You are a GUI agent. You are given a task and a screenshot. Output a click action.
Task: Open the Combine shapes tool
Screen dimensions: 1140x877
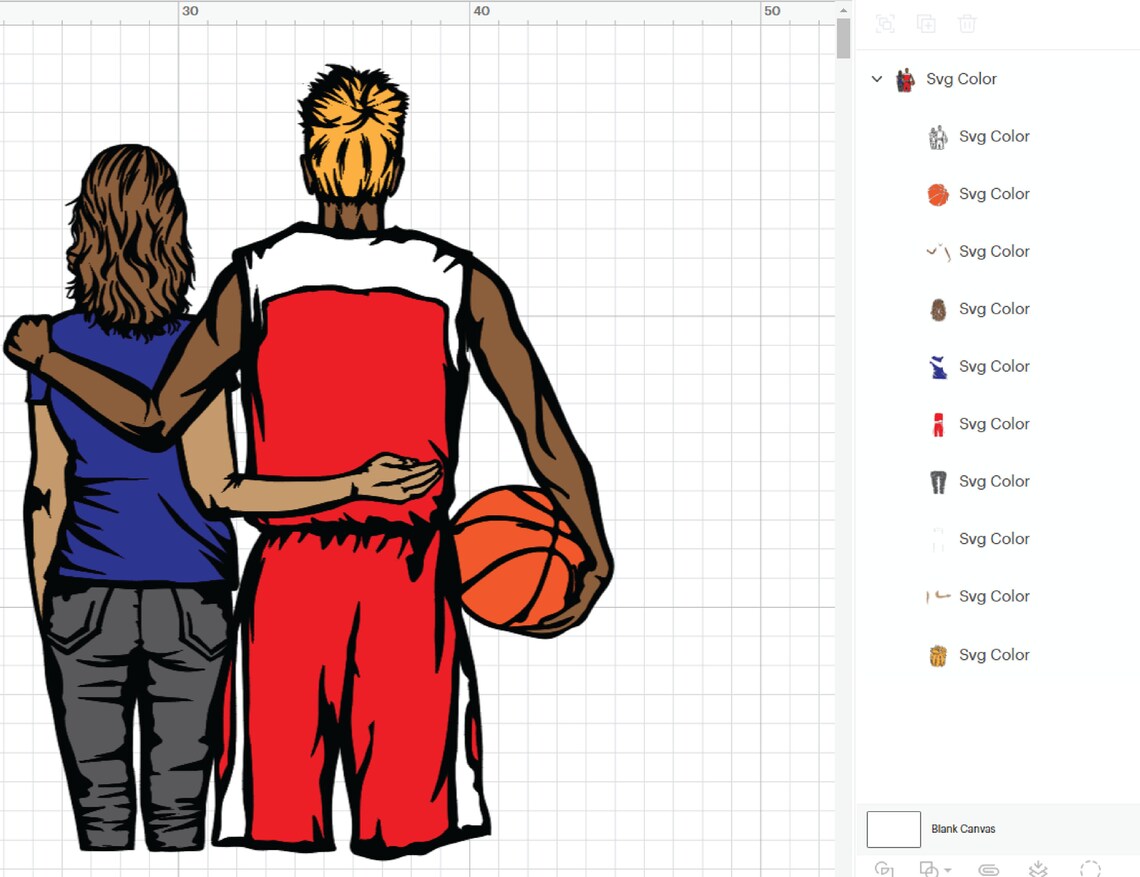[x=928, y=869]
